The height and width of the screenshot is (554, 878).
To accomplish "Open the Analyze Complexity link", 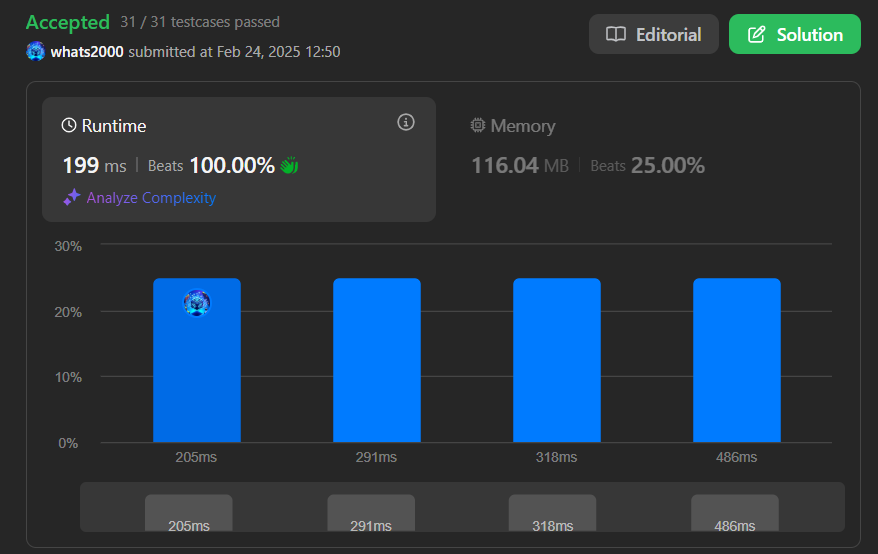I will (151, 198).
